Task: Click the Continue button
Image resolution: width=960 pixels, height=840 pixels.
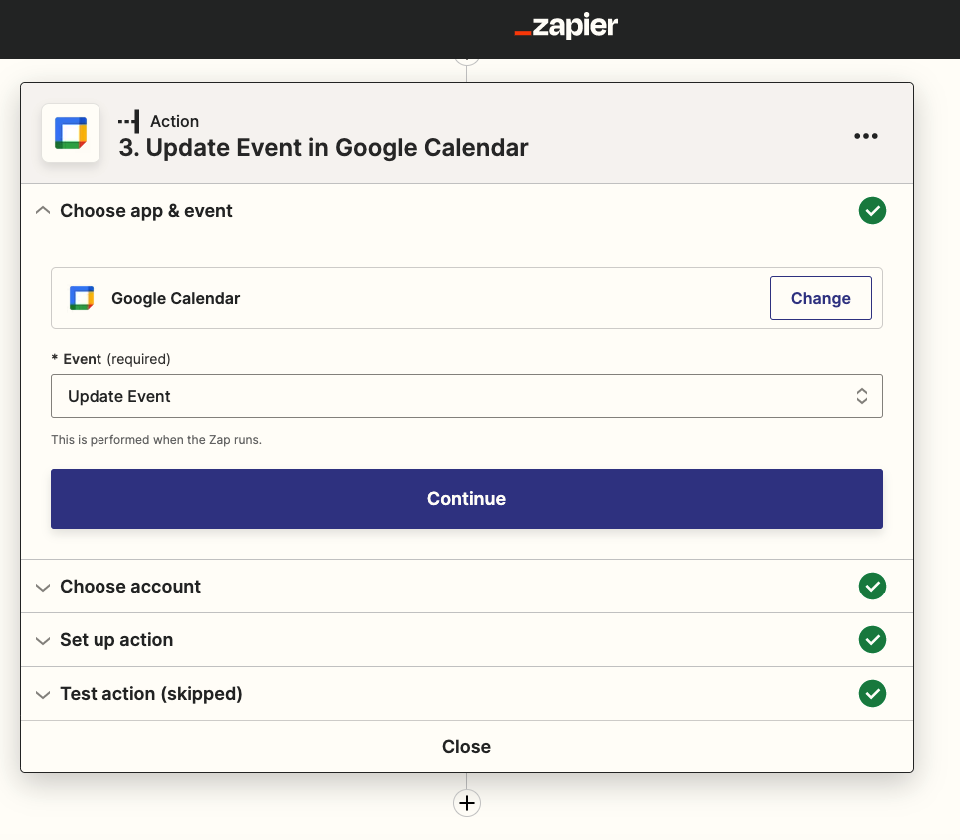Action: pos(467,499)
